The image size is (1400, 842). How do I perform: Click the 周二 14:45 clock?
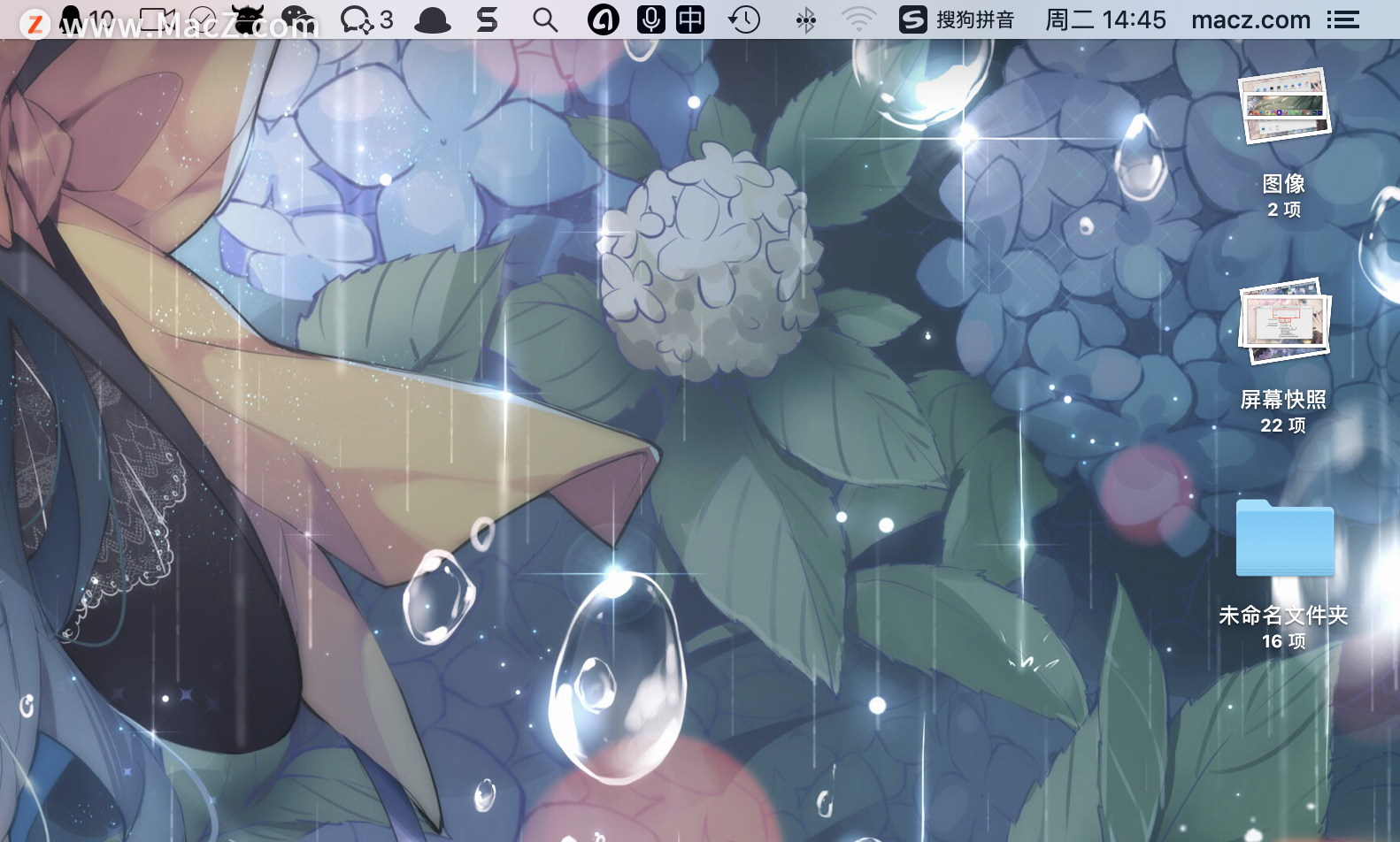pos(1105,19)
